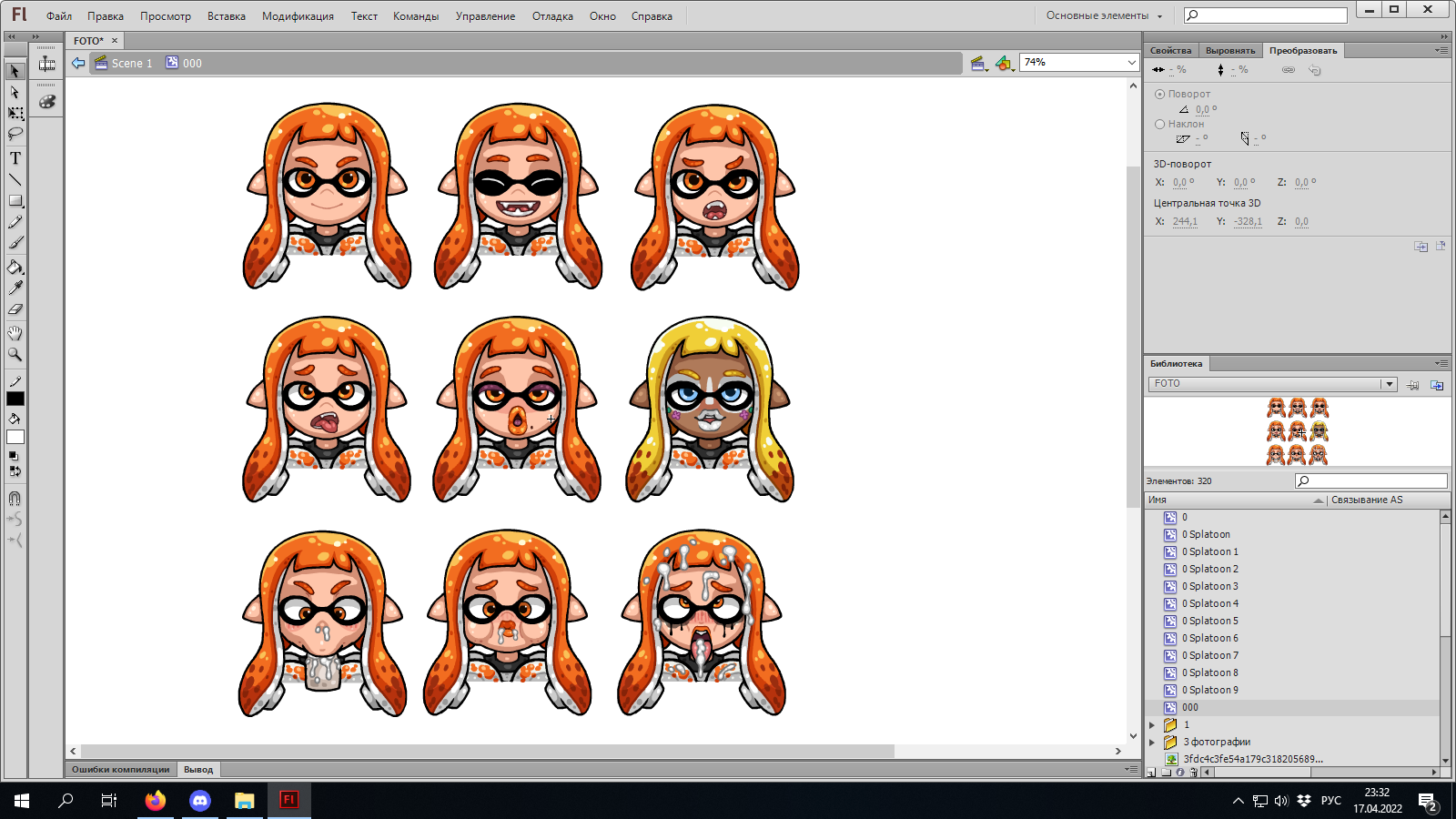The width and height of the screenshot is (1456, 819).
Task: Open the Файл menu
Action: pyautogui.click(x=59, y=16)
